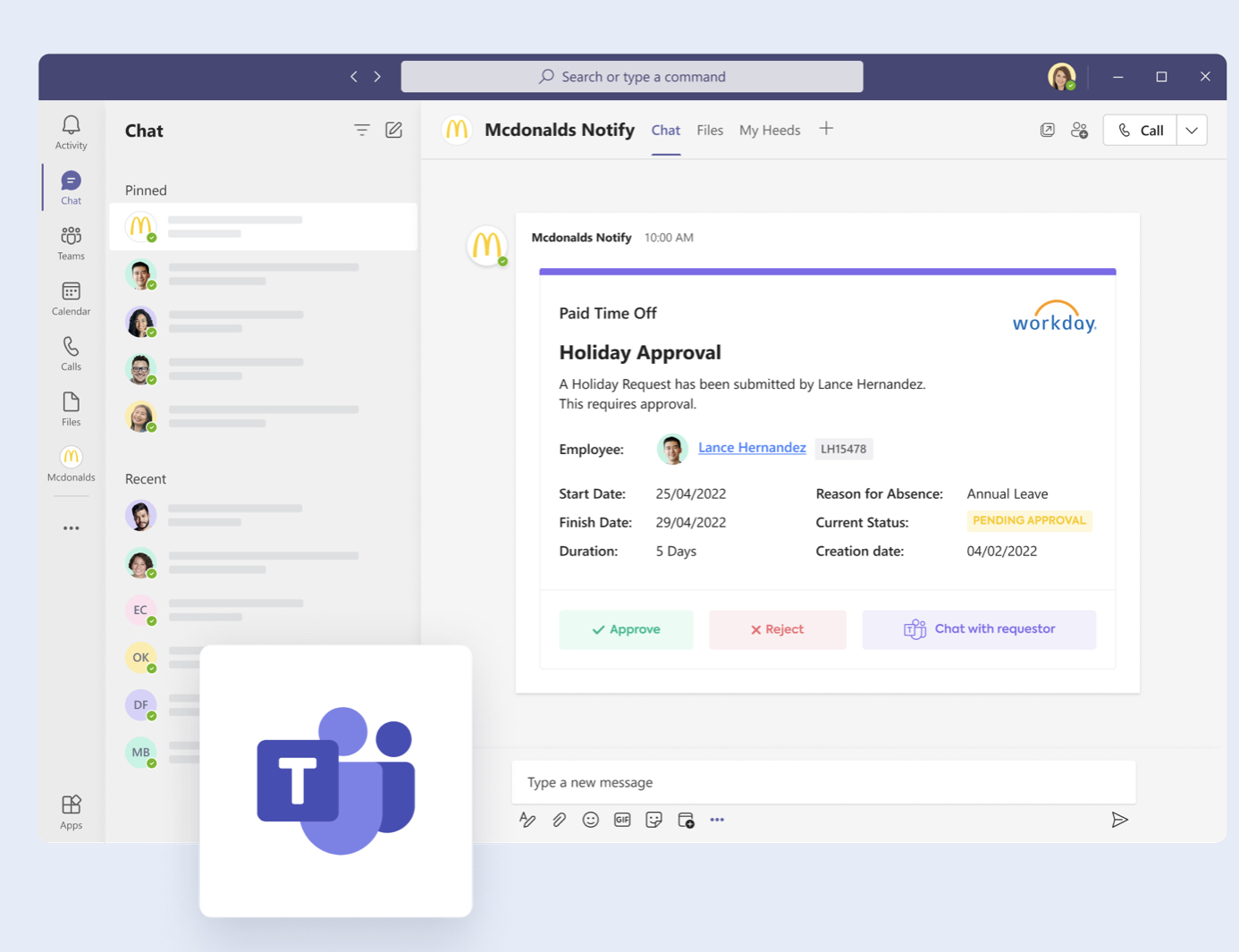This screenshot has width=1239, height=952.
Task: Approve the holiday request
Action: pyautogui.click(x=626, y=629)
